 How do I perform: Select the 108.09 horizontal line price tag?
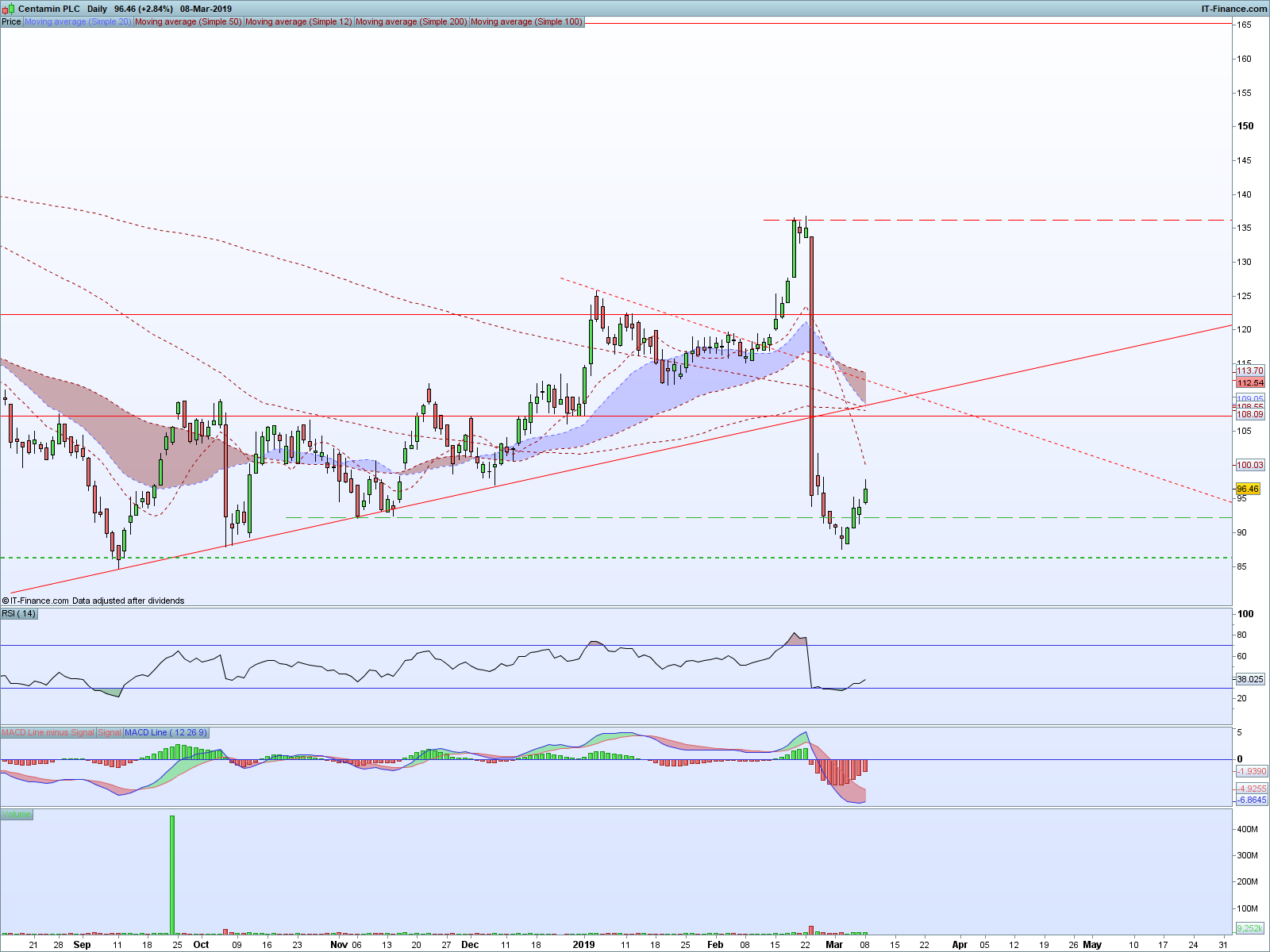coord(1250,414)
